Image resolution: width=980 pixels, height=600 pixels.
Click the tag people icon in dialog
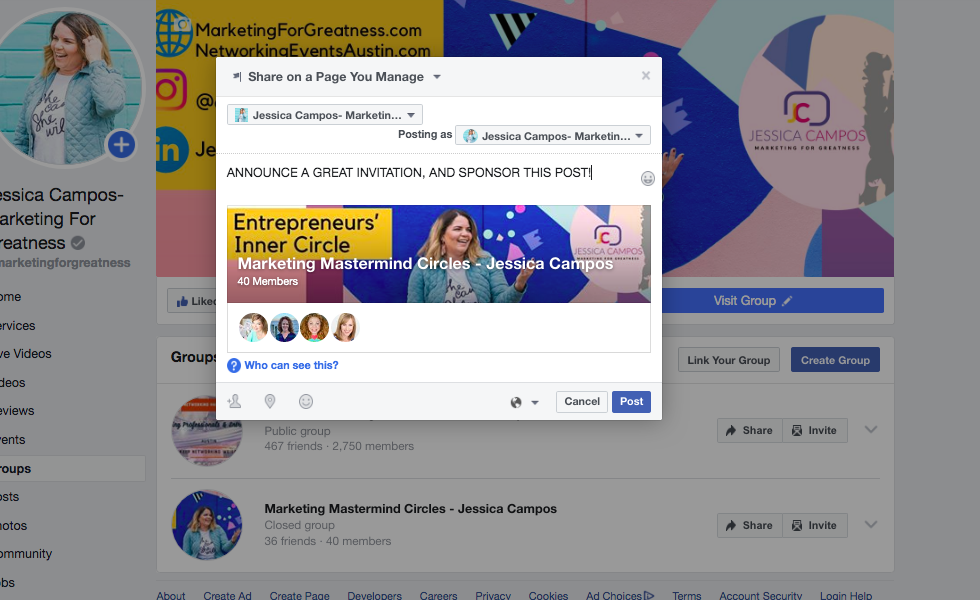coord(235,401)
